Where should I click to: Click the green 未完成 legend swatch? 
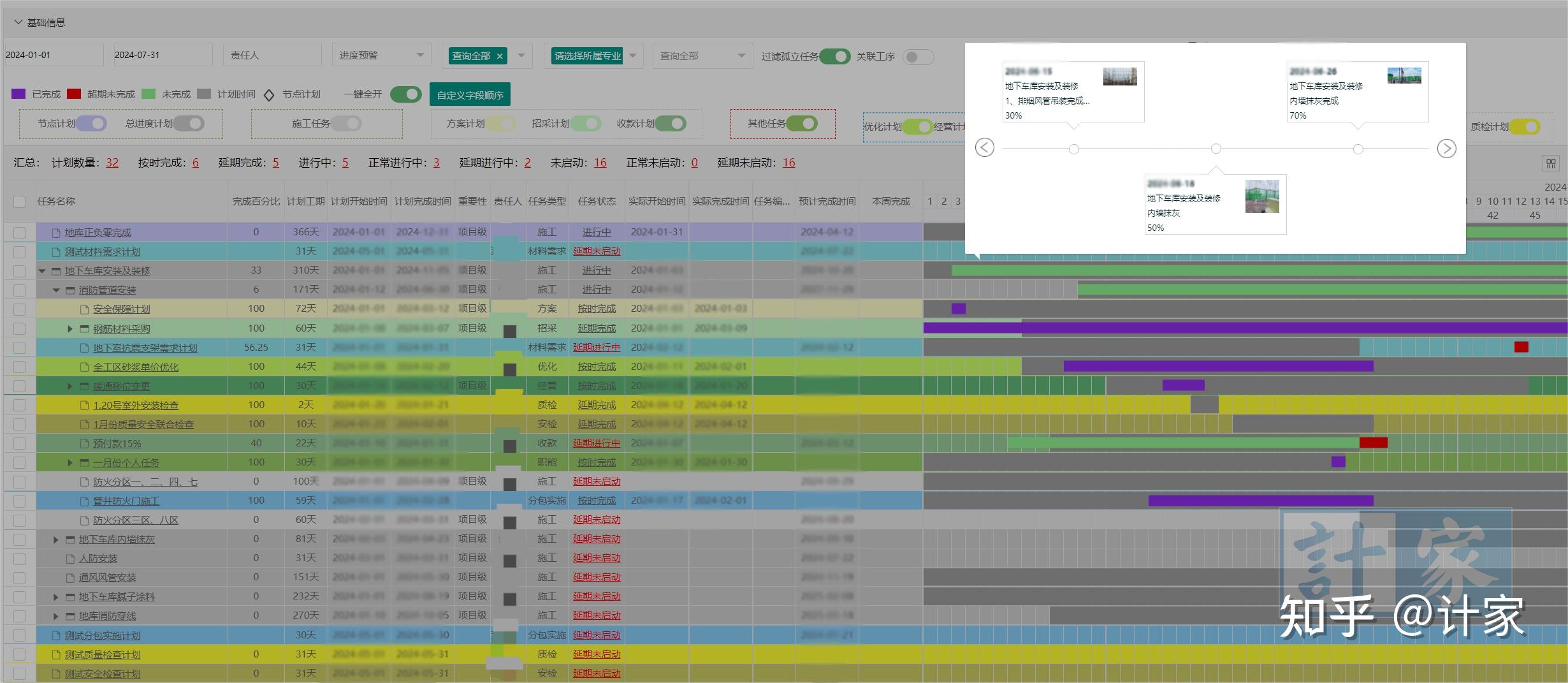coord(149,94)
